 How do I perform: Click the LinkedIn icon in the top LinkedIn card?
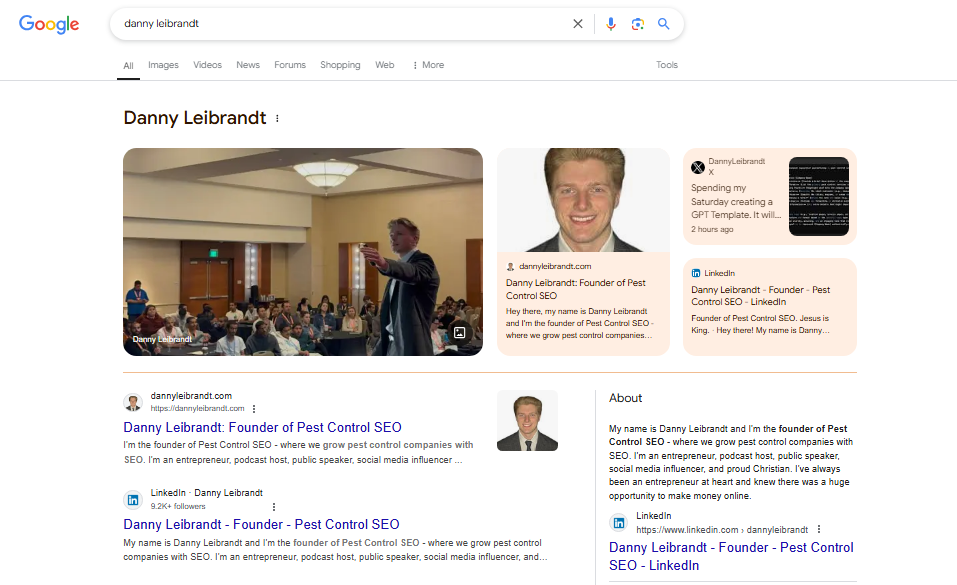coord(696,273)
